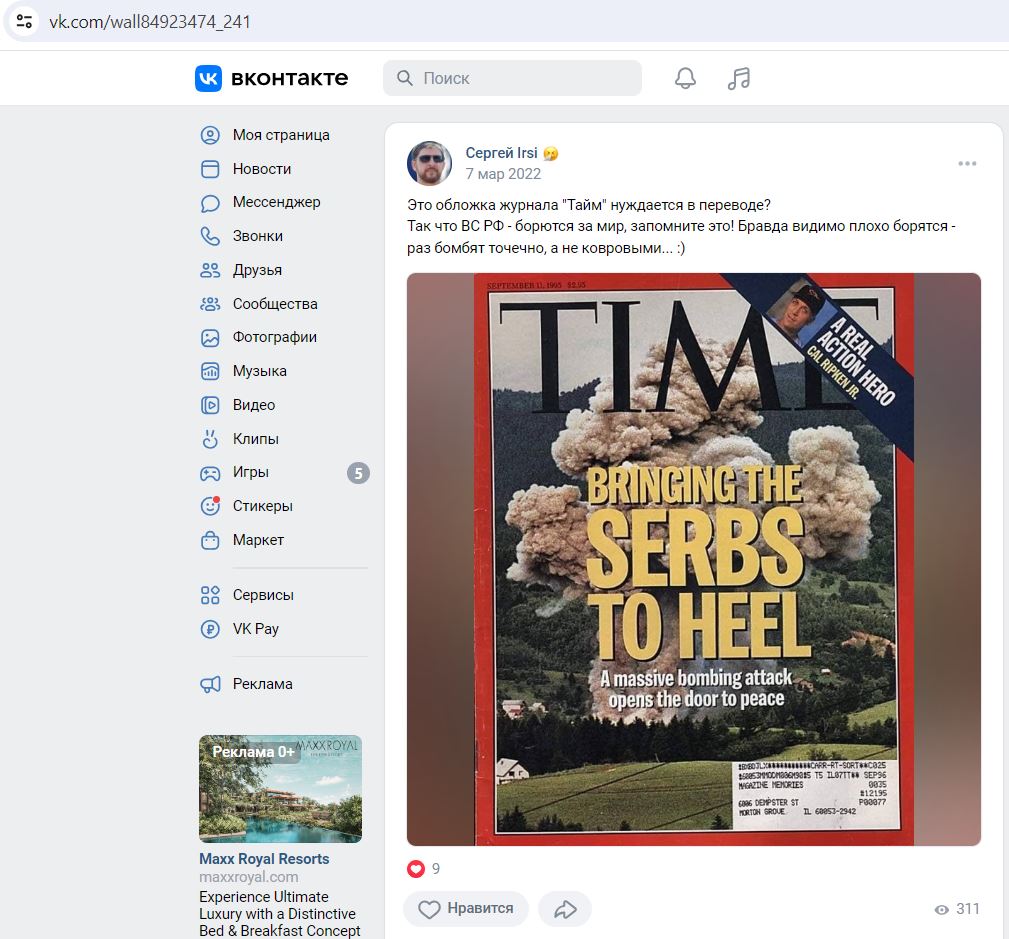The image size is (1009, 939).
Task: Click the Музыка icon in sidebar
Action: [x=210, y=371]
